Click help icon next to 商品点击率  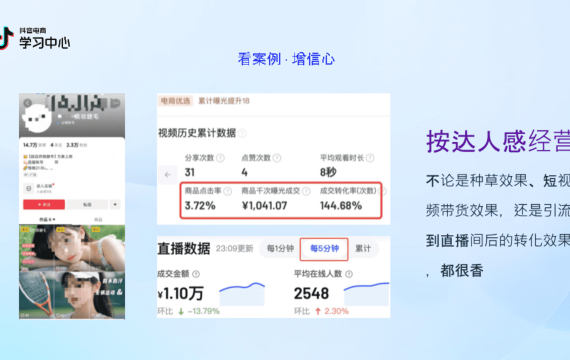pyautogui.click(x=228, y=191)
